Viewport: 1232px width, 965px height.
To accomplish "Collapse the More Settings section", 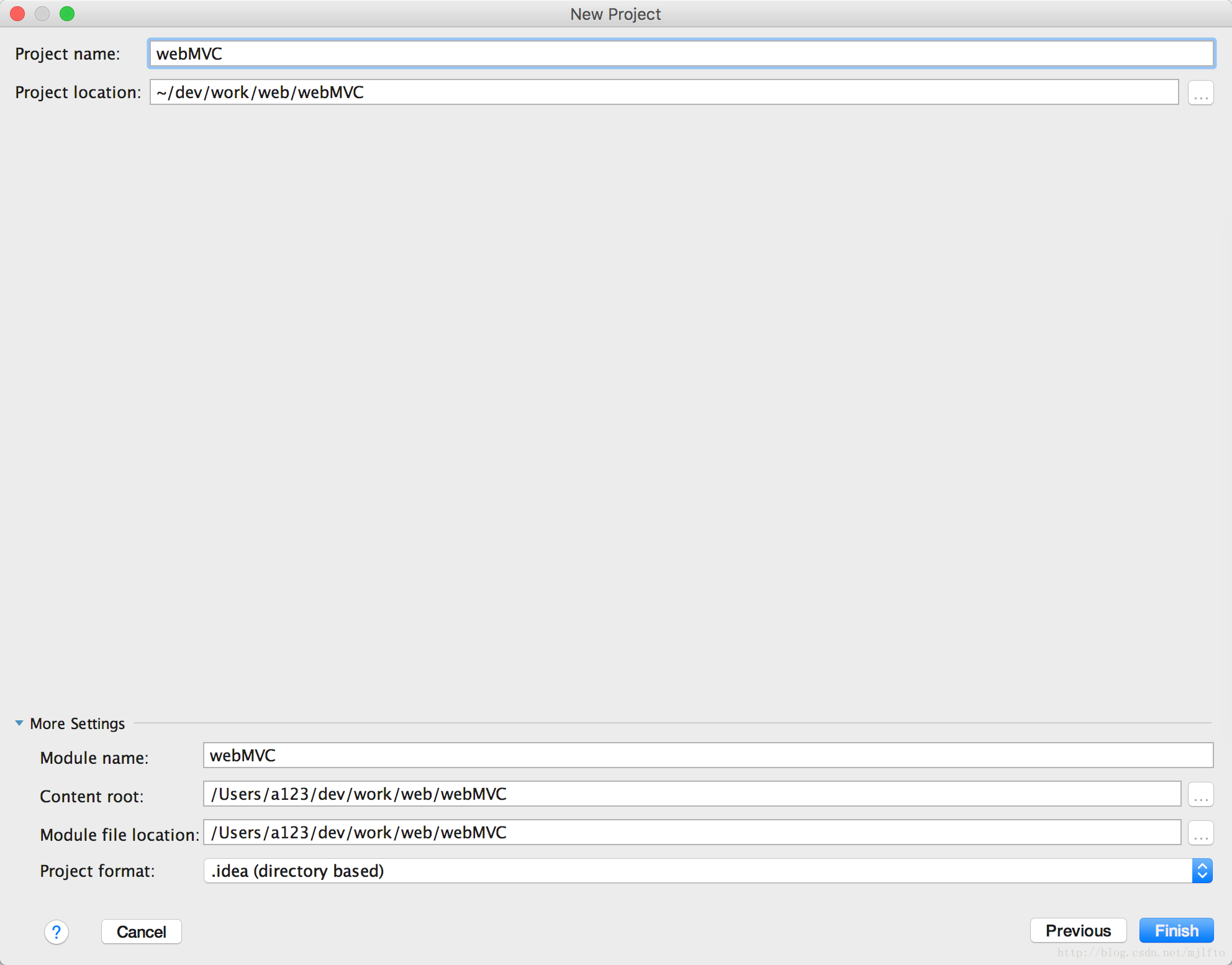I will click(x=19, y=723).
